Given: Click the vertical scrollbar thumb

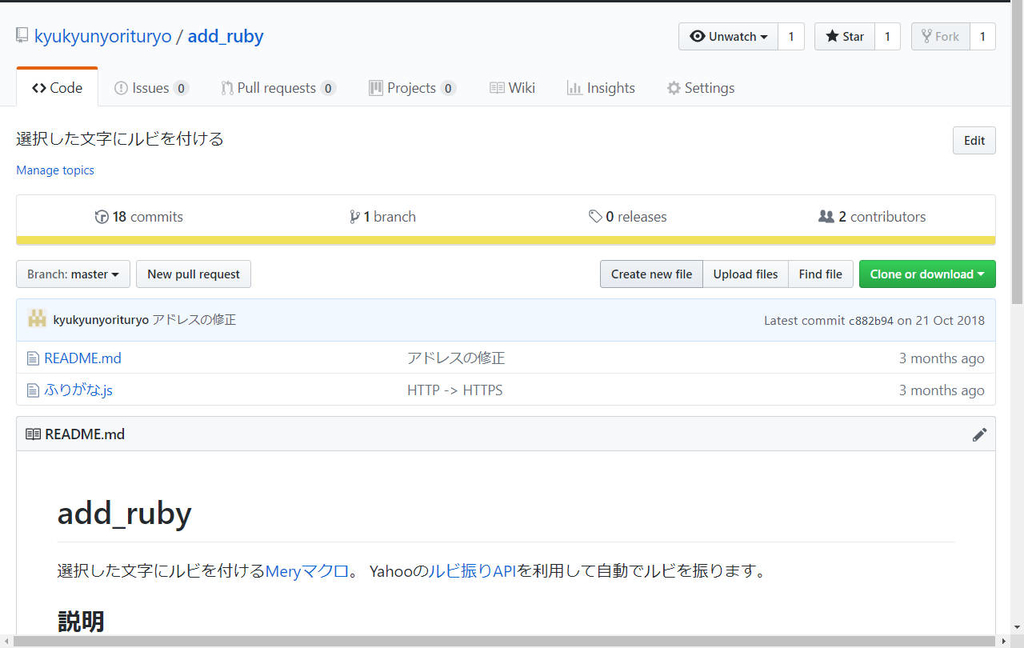Looking at the screenshot, I should 1017,154.
